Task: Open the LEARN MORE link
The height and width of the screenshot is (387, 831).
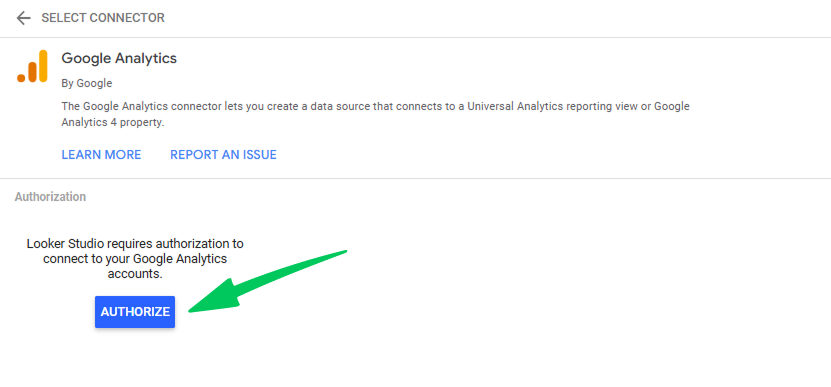Action: [101, 155]
